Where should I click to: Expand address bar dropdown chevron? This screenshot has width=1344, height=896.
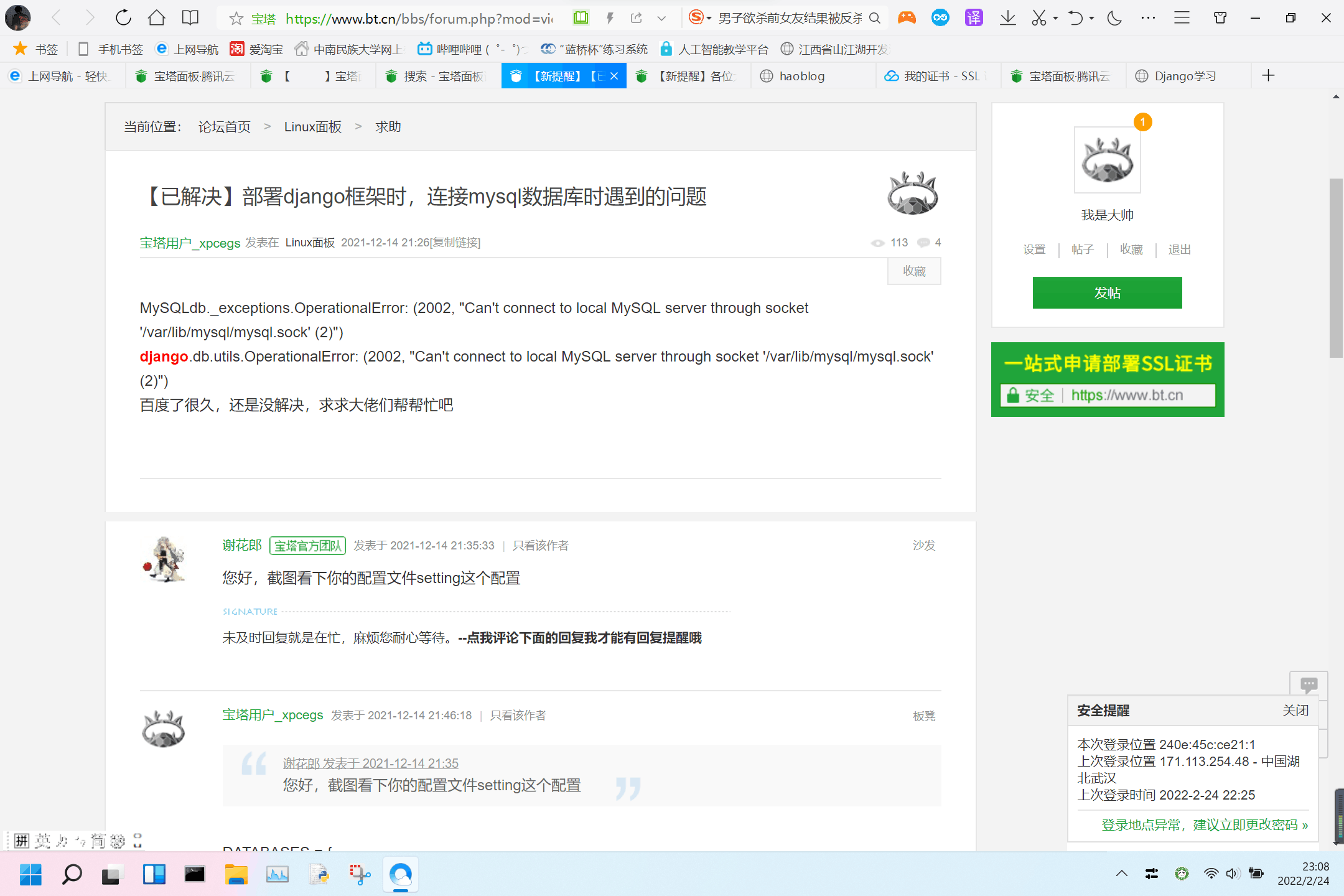tap(661, 19)
